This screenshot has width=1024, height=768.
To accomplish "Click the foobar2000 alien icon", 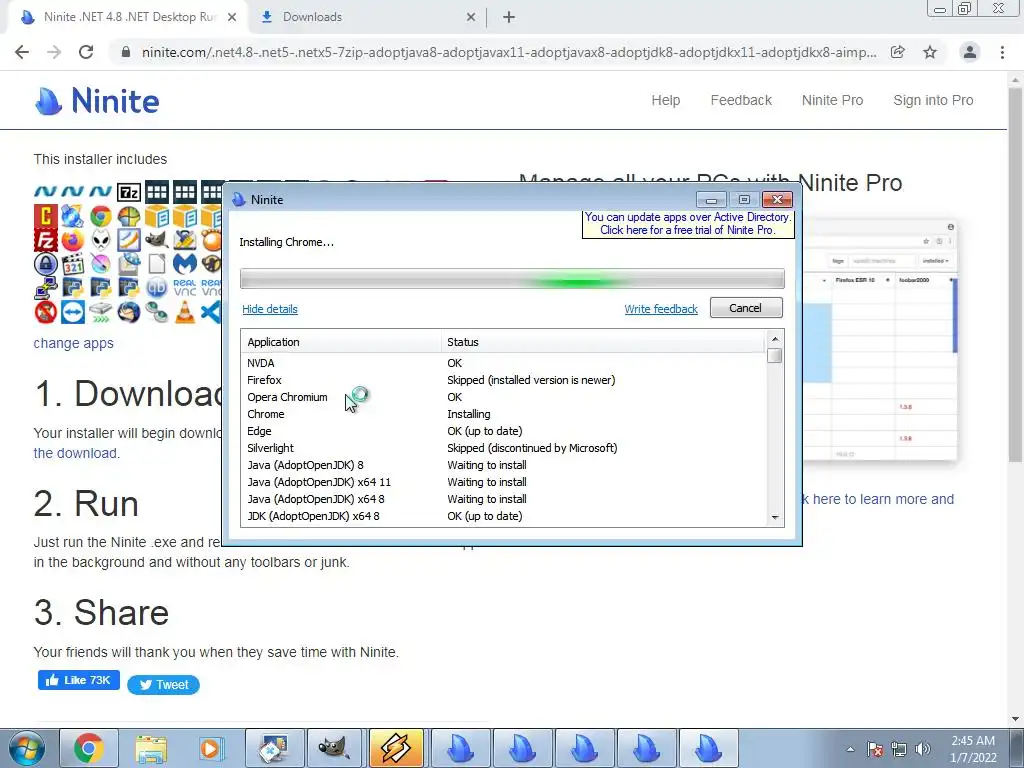I will pos(101,240).
